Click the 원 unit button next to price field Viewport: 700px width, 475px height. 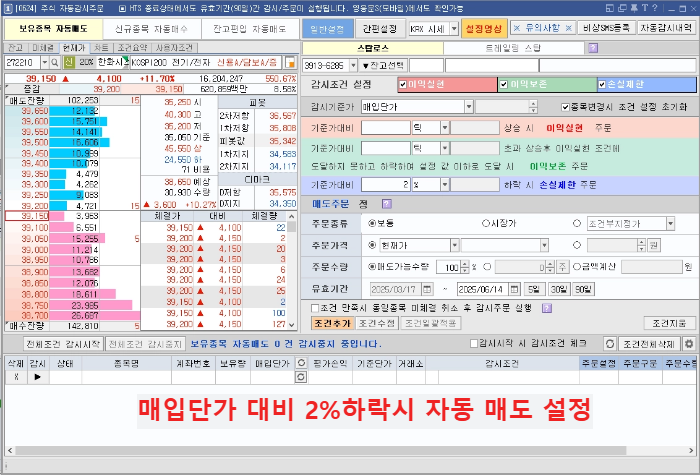654,245
